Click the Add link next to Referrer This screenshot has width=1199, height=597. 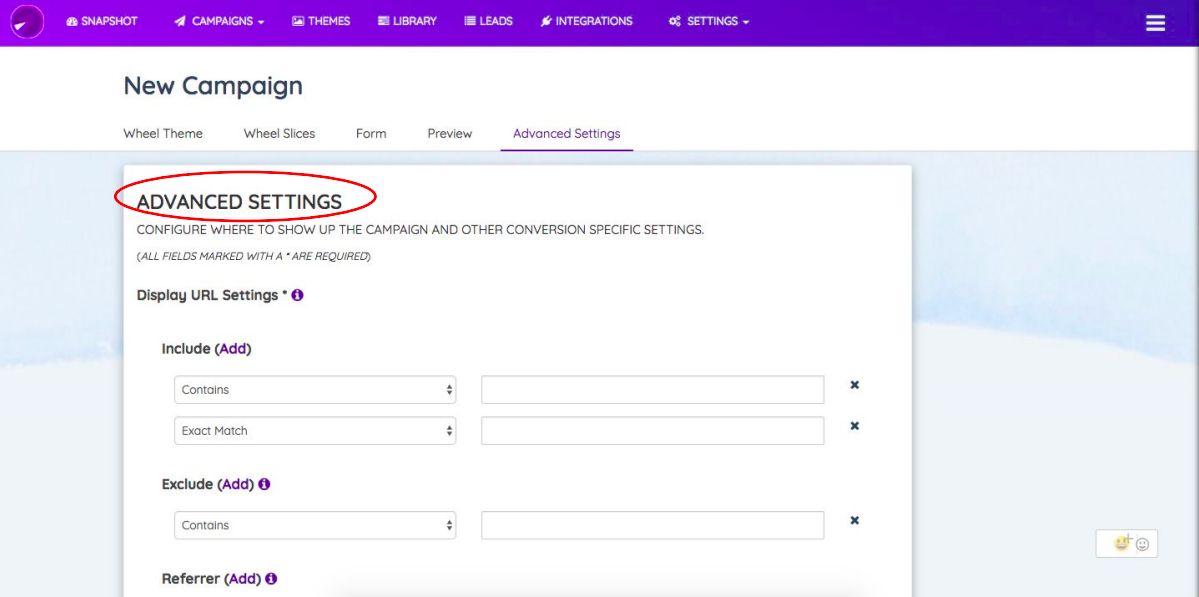pos(242,579)
